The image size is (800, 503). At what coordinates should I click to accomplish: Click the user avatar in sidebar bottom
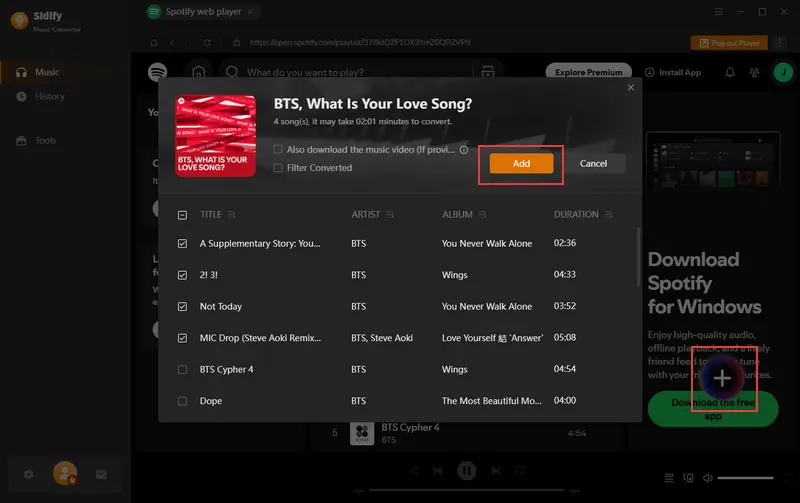[65, 473]
